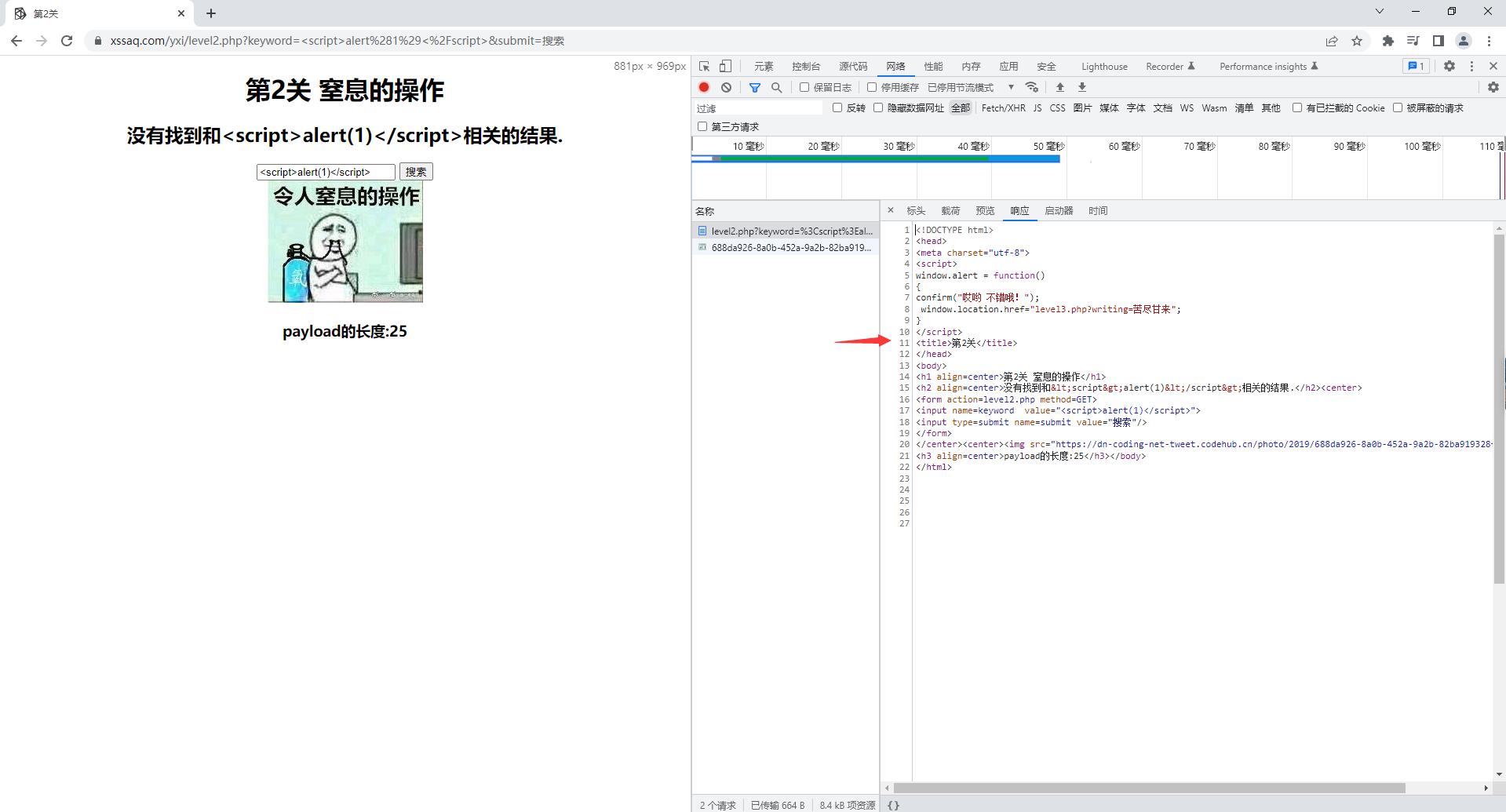Share this page from address bar

click(1332, 41)
